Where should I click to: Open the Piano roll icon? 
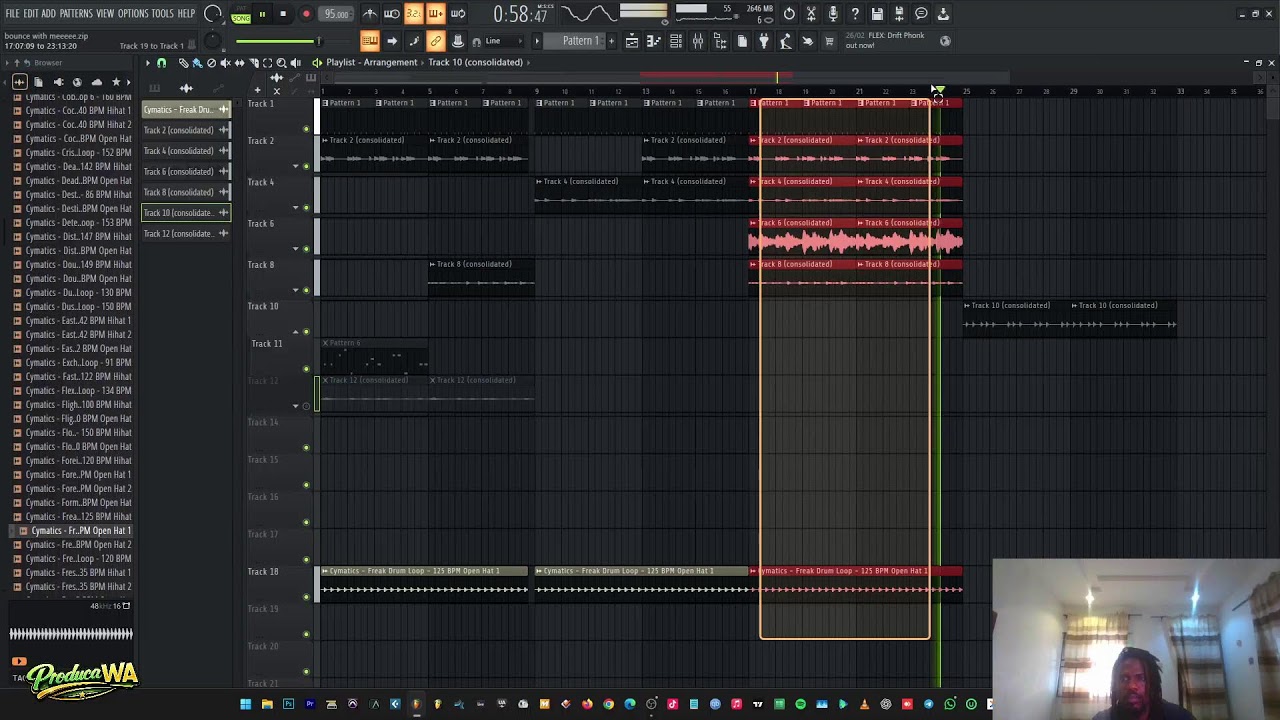click(653, 41)
